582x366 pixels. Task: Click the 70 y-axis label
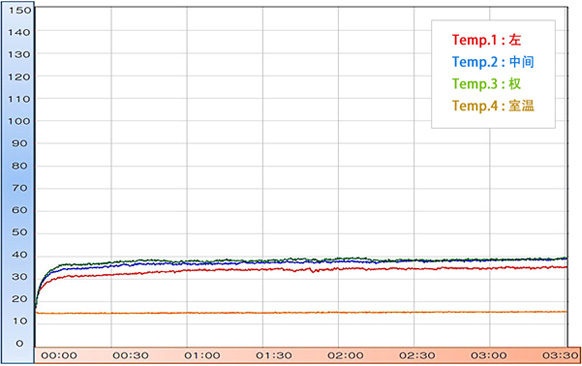coord(20,188)
